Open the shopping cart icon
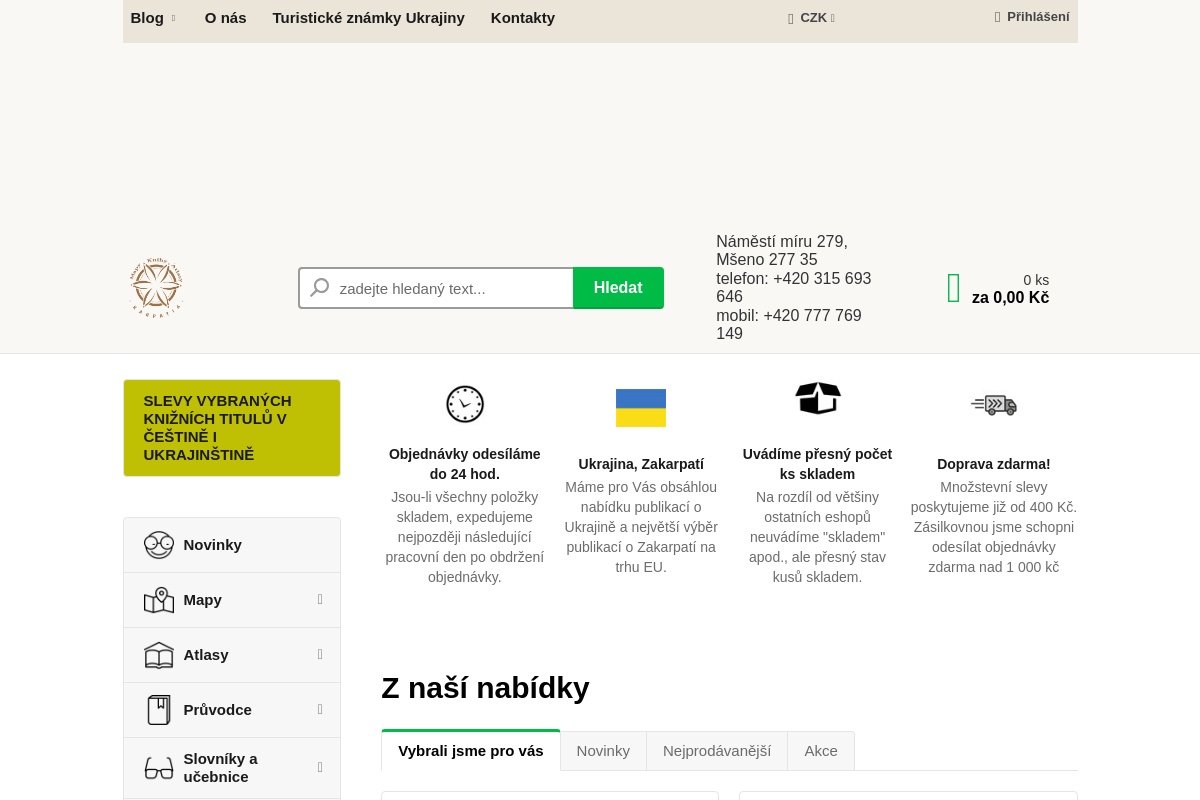The width and height of the screenshot is (1200, 800). click(x=953, y=288)
